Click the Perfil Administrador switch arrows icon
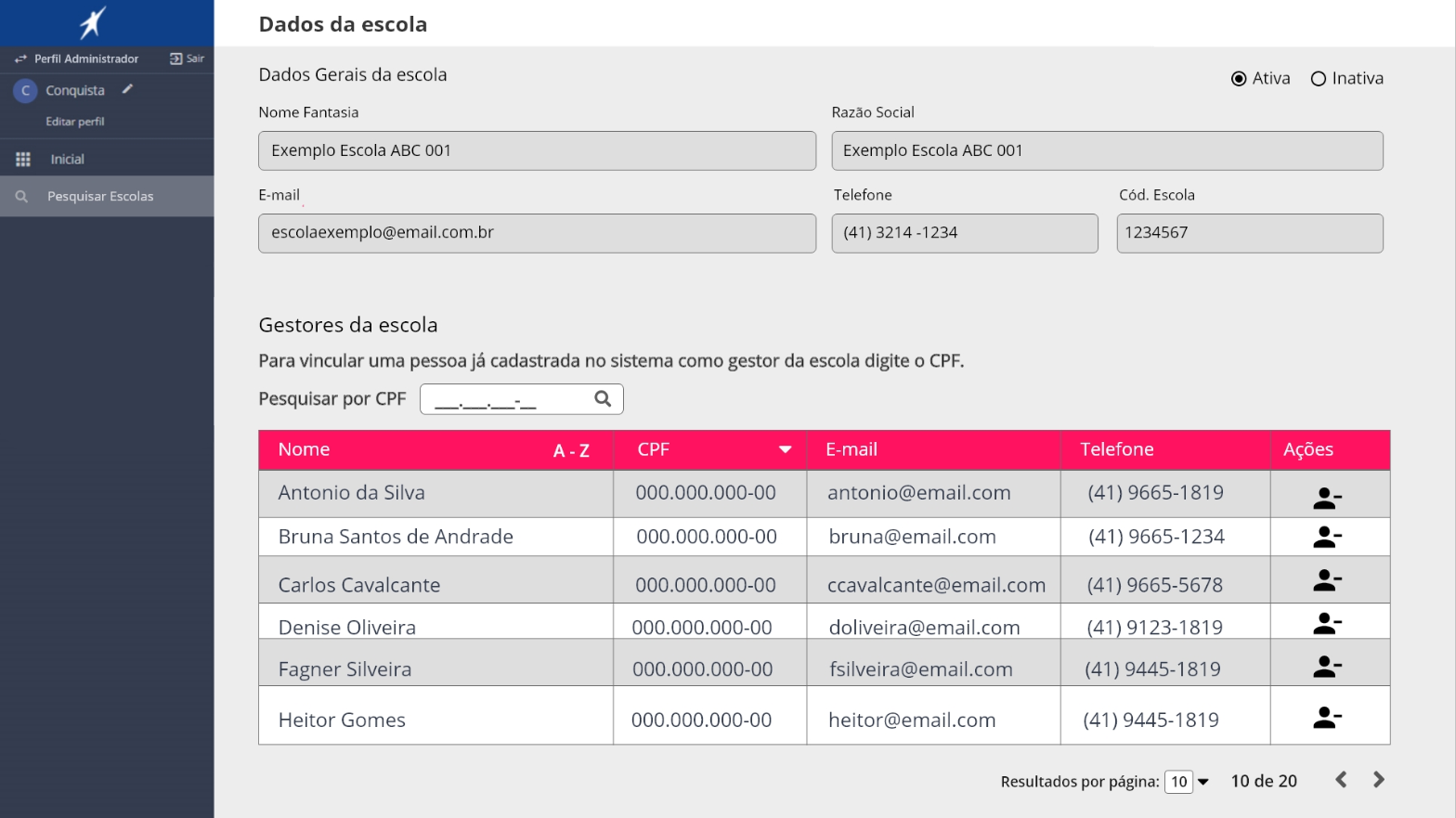This screenshot has width=1456, height=818. 21,58
